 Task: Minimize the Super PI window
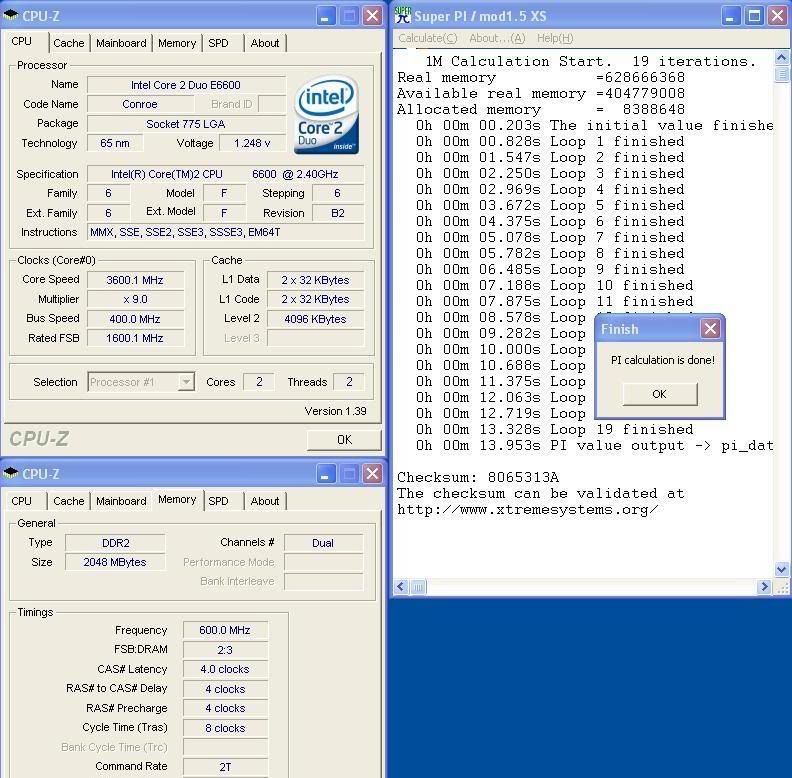click(x=730, y=16)
